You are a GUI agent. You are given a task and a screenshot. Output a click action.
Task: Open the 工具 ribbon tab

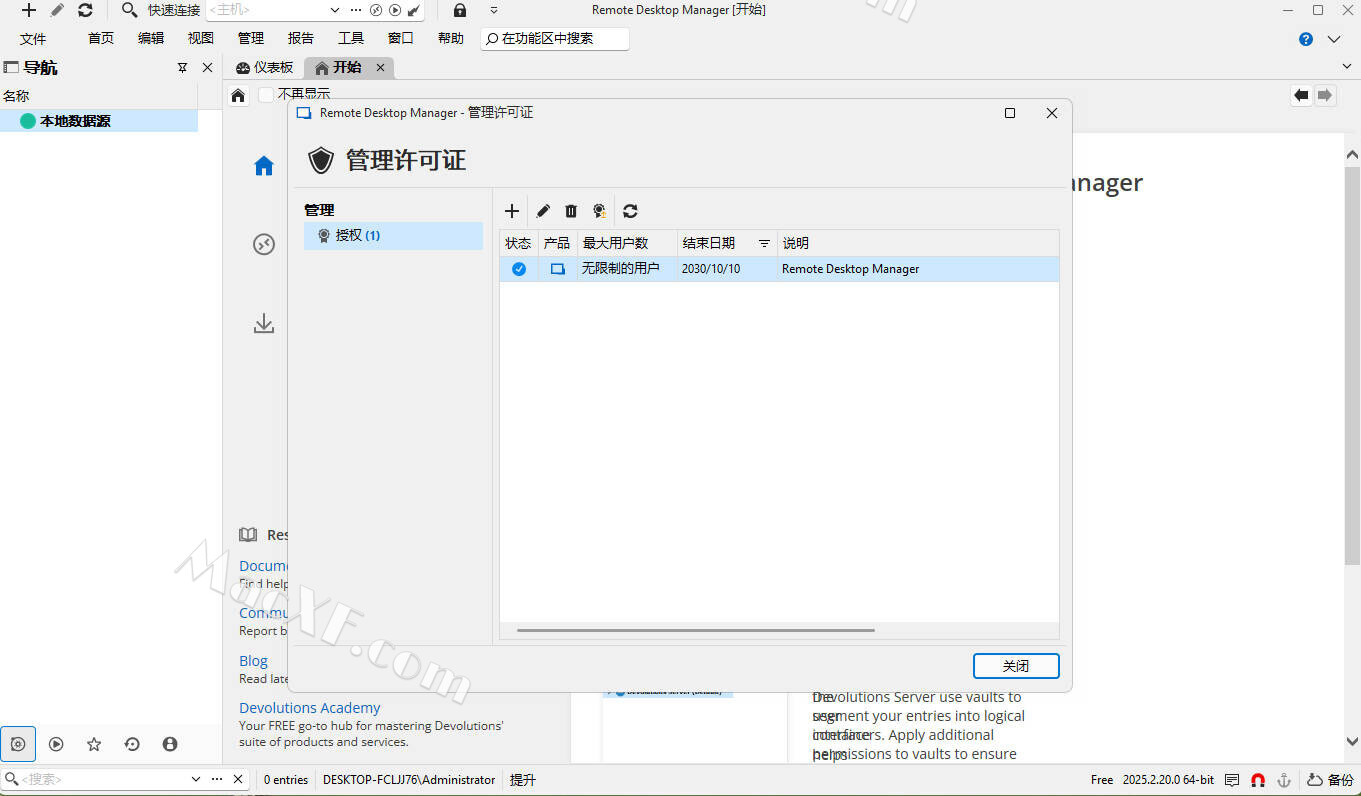click(351, 39)
